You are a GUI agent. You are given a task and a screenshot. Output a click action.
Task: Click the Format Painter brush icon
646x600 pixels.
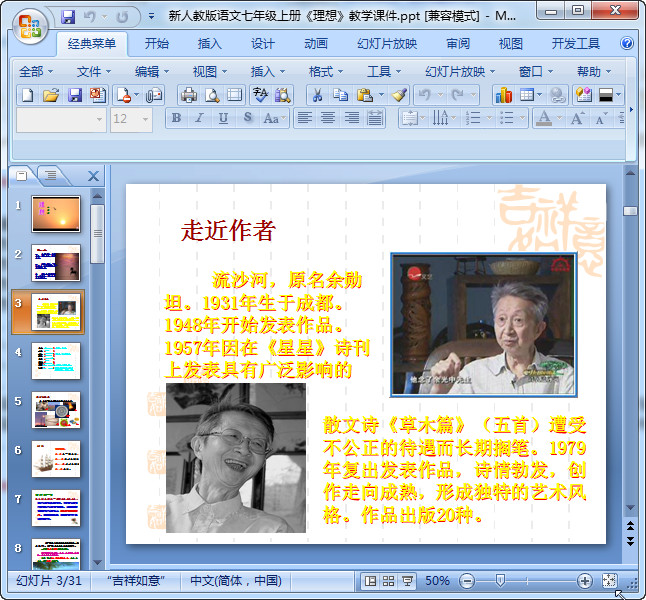tap(399, 95)
